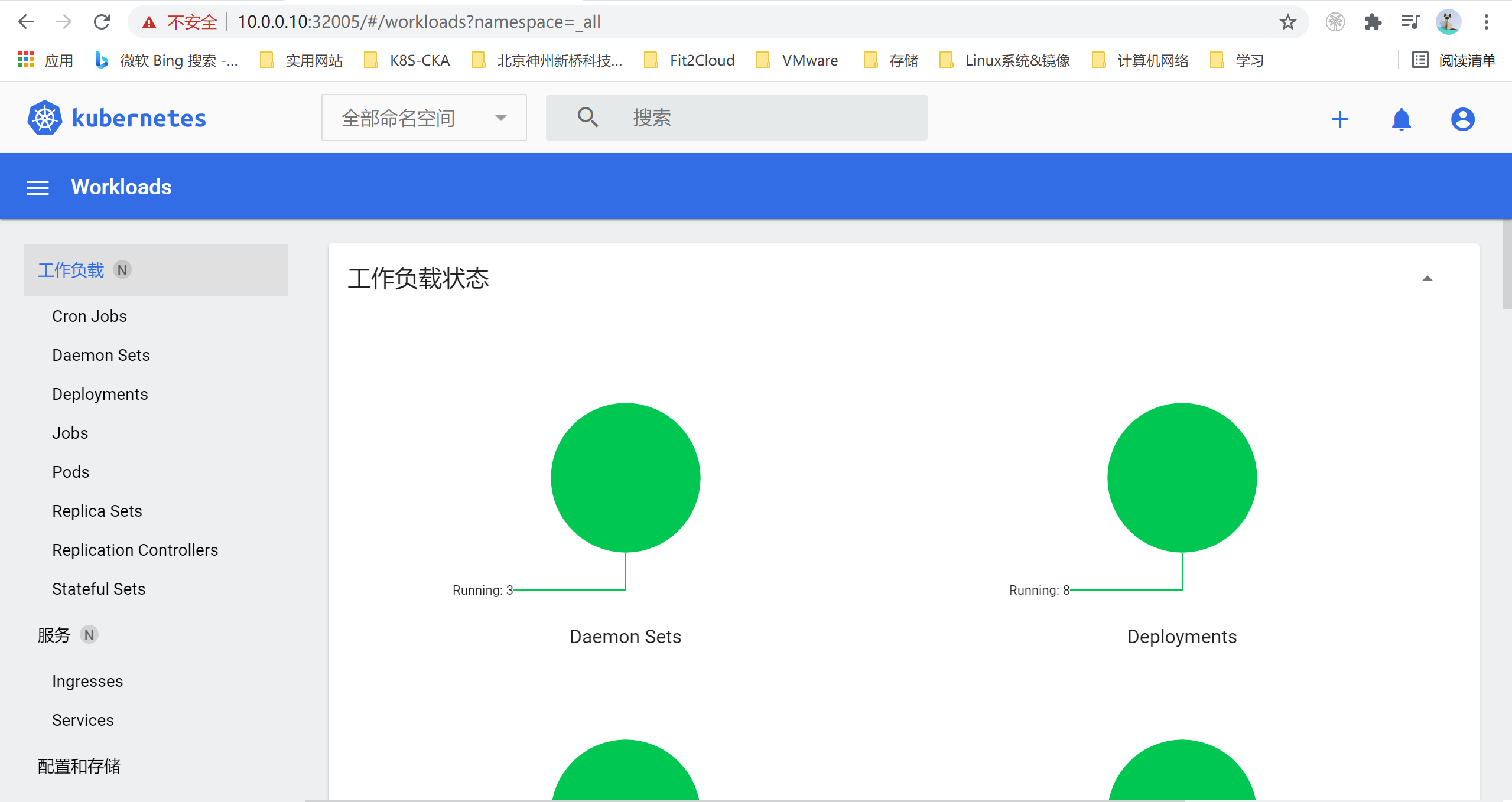
Task: Open the namespace selector dropdown
Action: [x=424, y=118]
